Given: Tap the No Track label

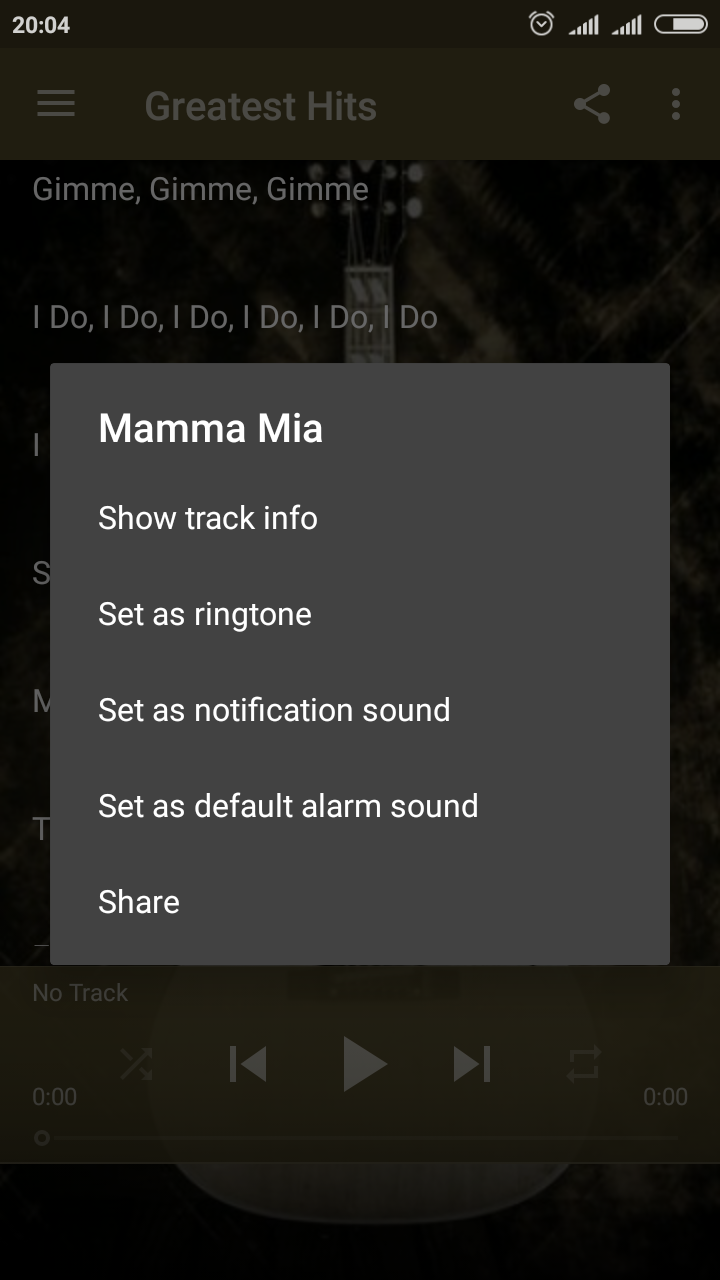Looking at the screenshot, I should coord(80,993).
